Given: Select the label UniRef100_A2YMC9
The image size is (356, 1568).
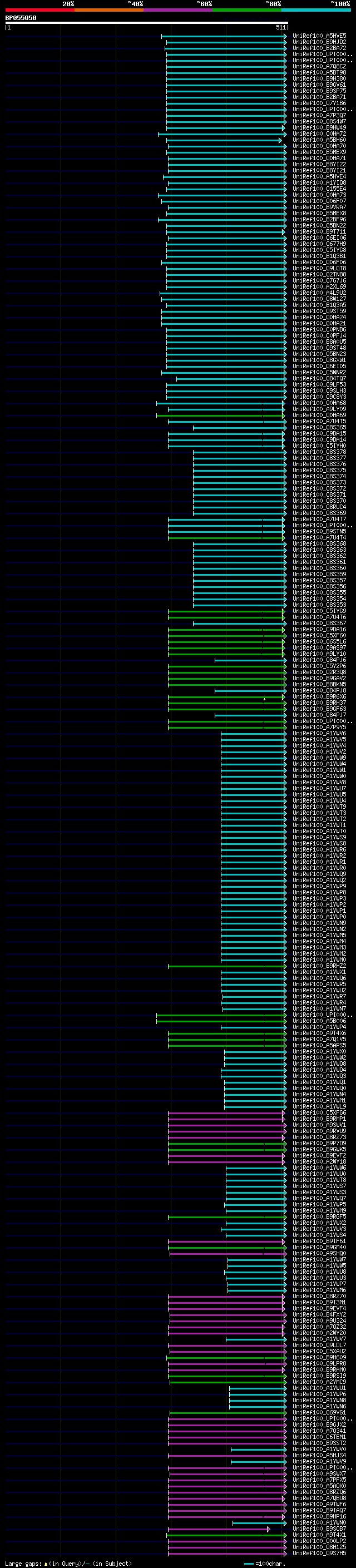Looking at the screenshot, I should pos(319,1382).
